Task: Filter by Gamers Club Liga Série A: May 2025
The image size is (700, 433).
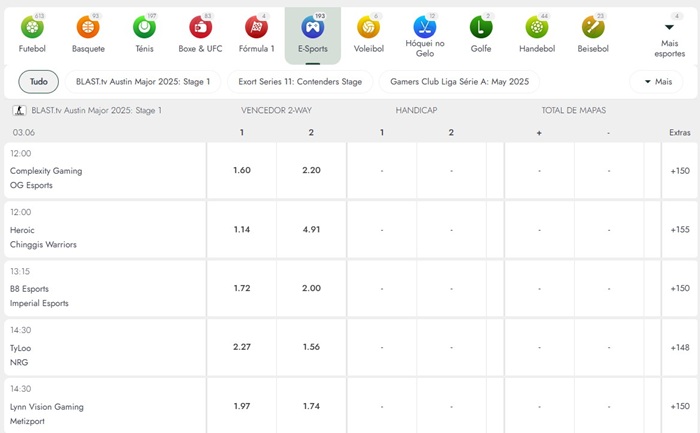Action: 459,82
